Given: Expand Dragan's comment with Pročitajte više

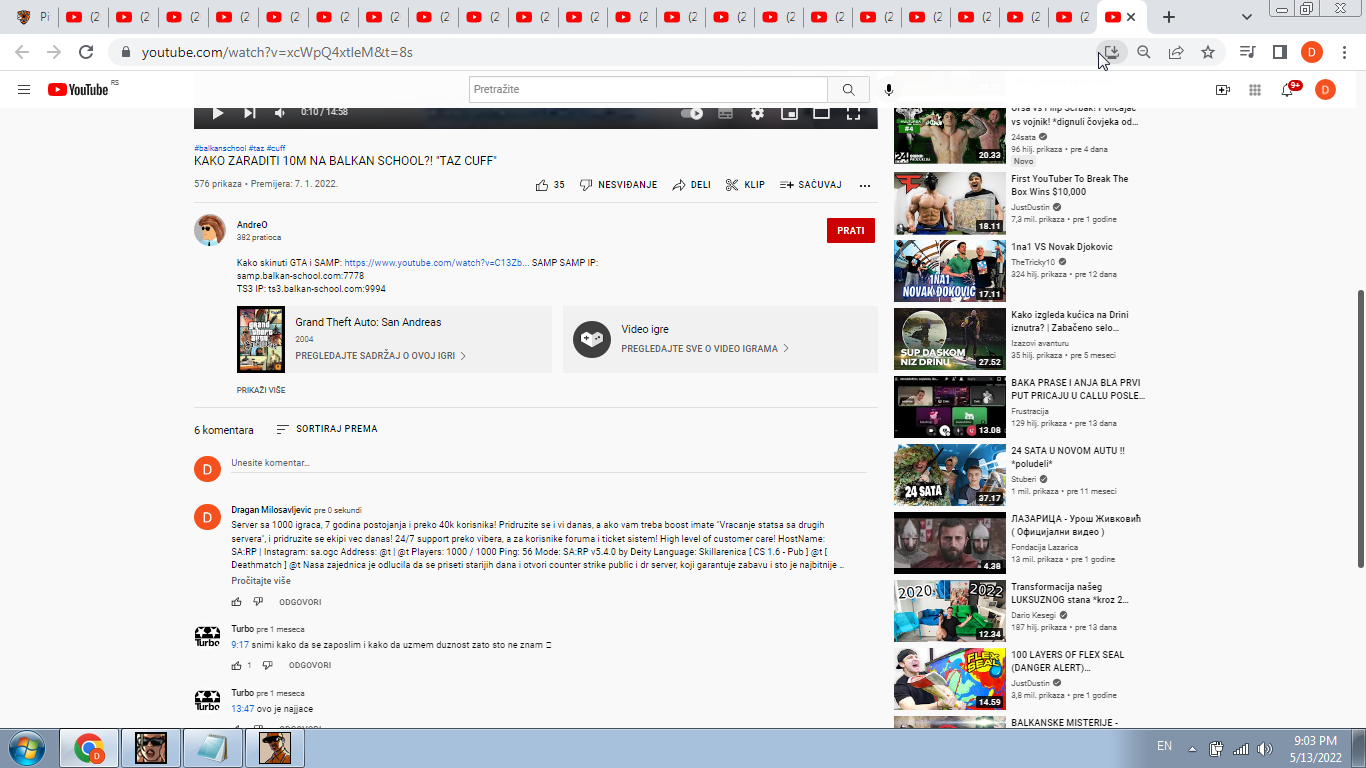Looking at the screenshot, I should pyautogui.click(x=261, y=581).
